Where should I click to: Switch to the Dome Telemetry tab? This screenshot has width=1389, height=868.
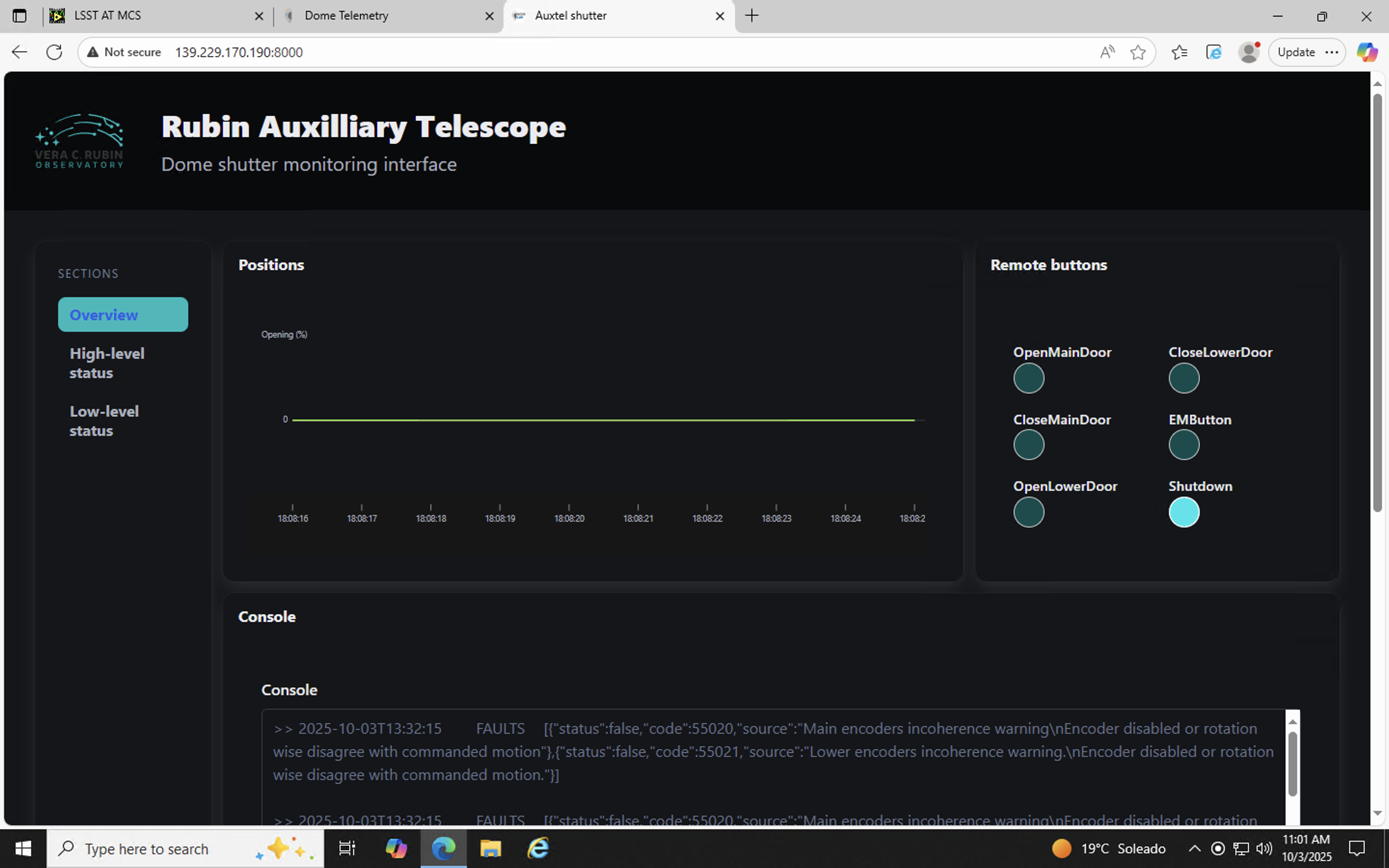click(x=346, y=15)
